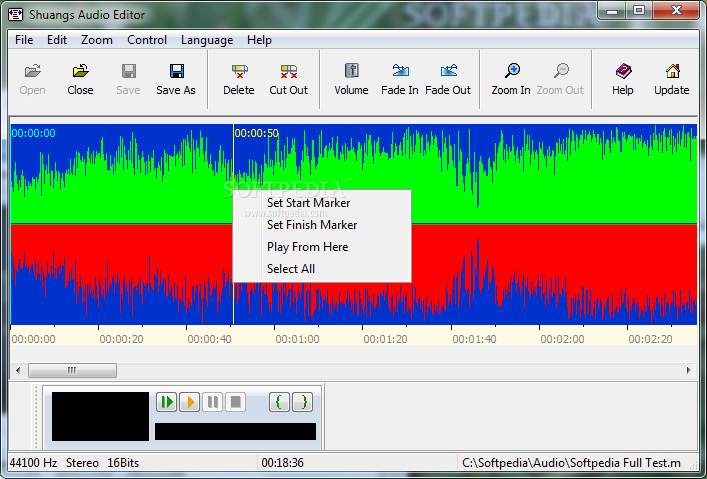Minimize the Shuangs Audio Editor window
707x479 pixels.
tap(612, 11)
